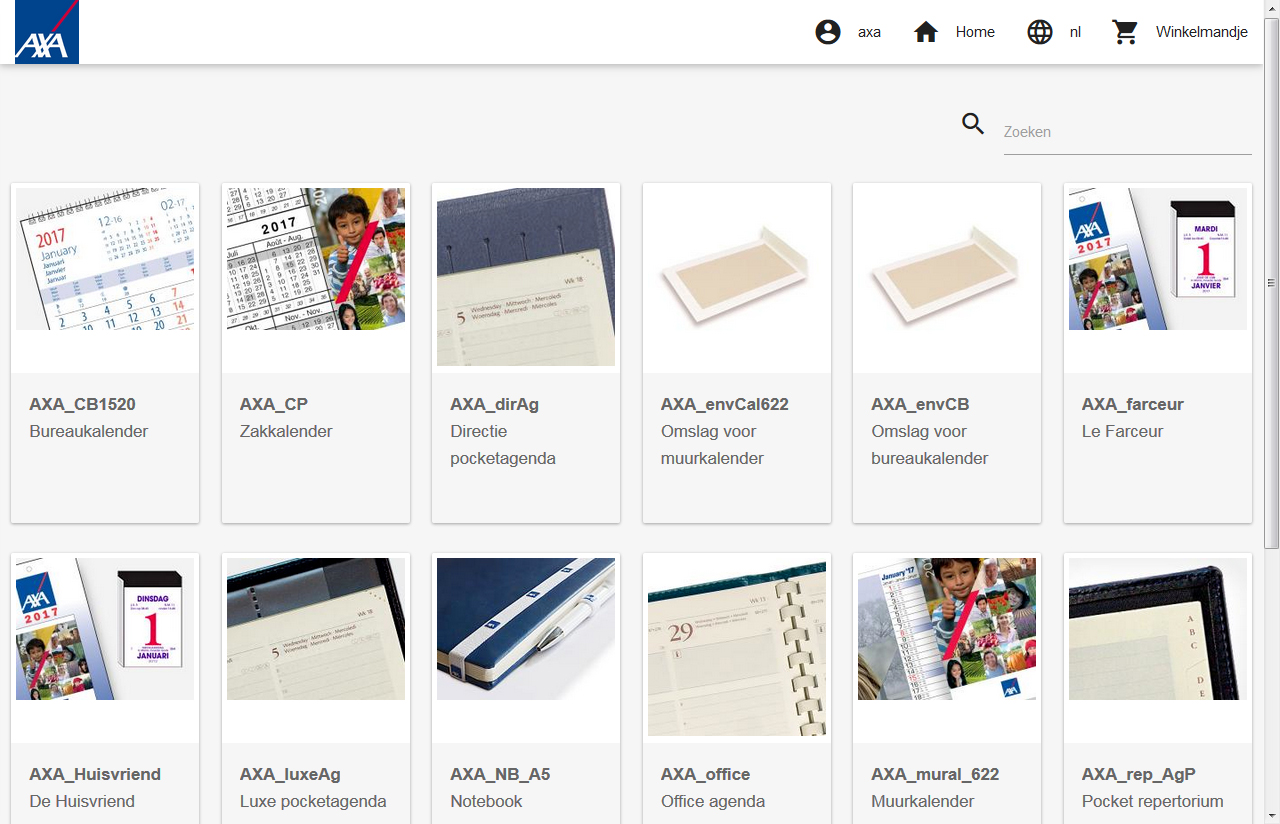Screen dimensions: 1280x824
Task: Click the AXA_luxeAg product title
Action: click(x=291, y=774)
